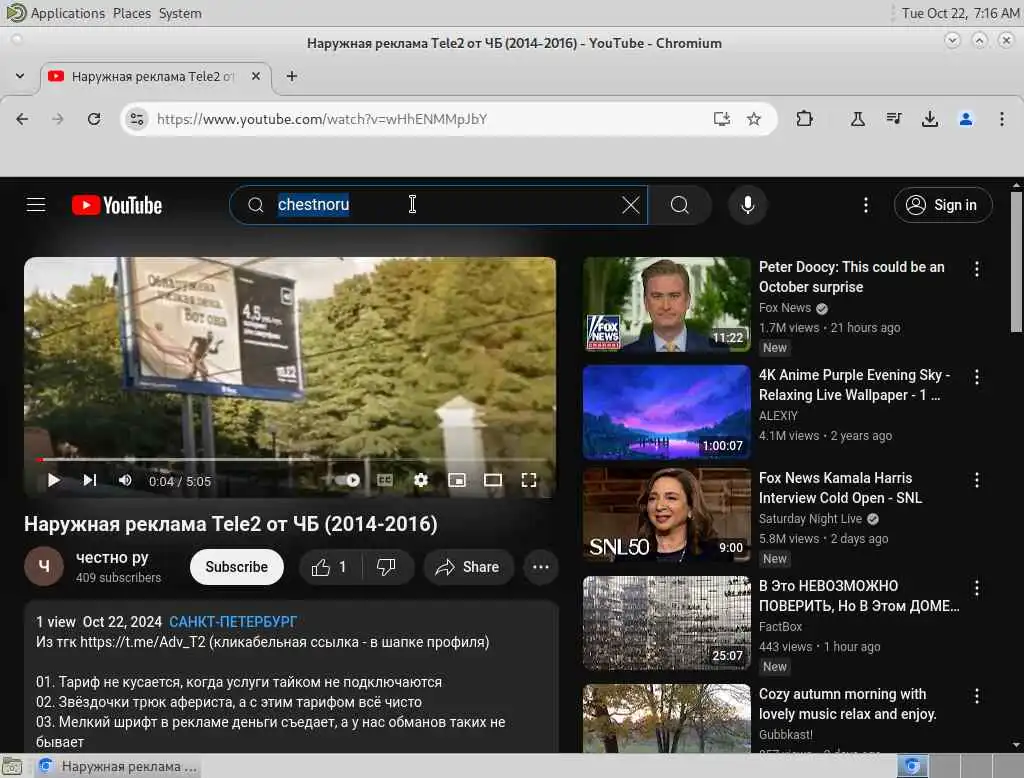Enter full screen mode

pyautogui.click(x=529, y=481)
